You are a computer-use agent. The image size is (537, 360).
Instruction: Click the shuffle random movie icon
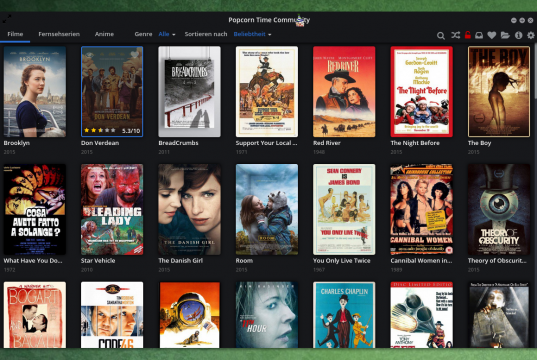click(x=455, y=35)
